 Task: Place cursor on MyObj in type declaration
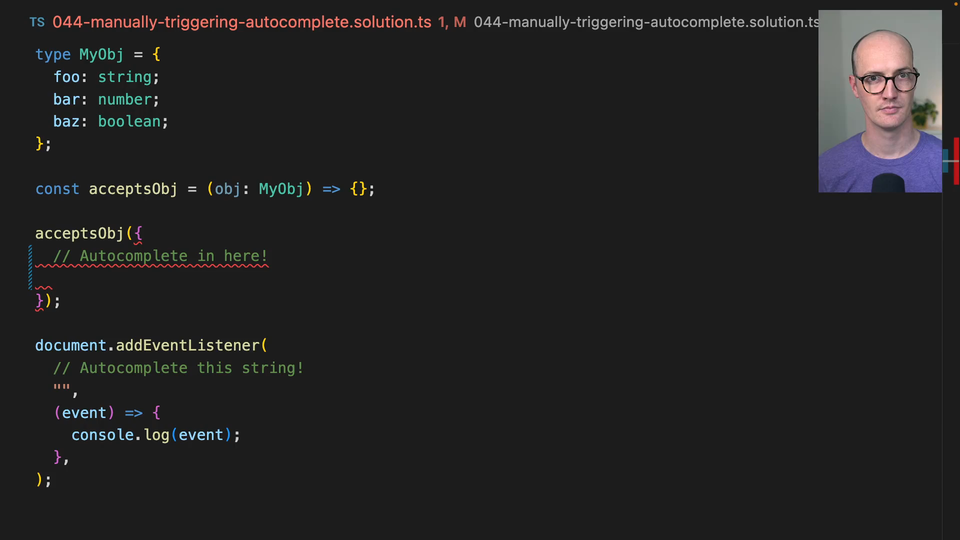pyautogui.click(x=101, y=54)
